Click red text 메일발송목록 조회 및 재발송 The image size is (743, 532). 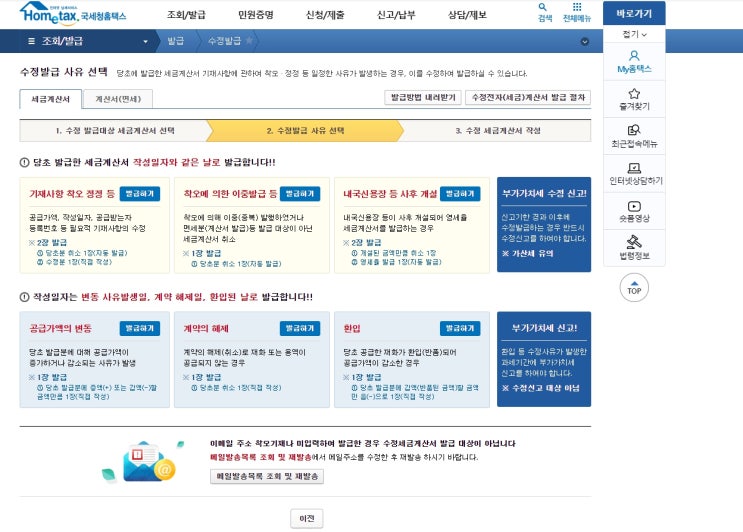tap(261, 457)
